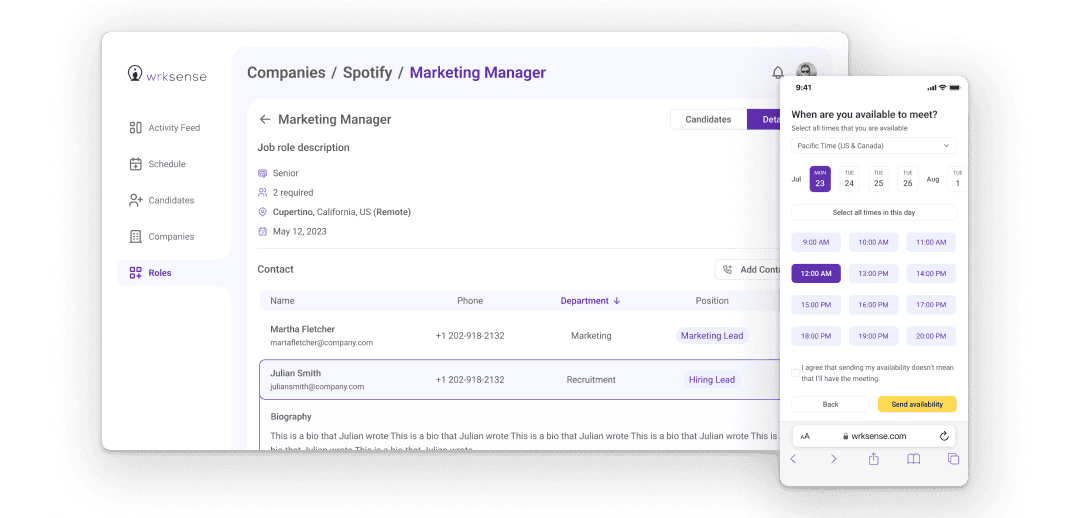Click the Activity Feed icon
1068x518 pixels.
(135, 128)
